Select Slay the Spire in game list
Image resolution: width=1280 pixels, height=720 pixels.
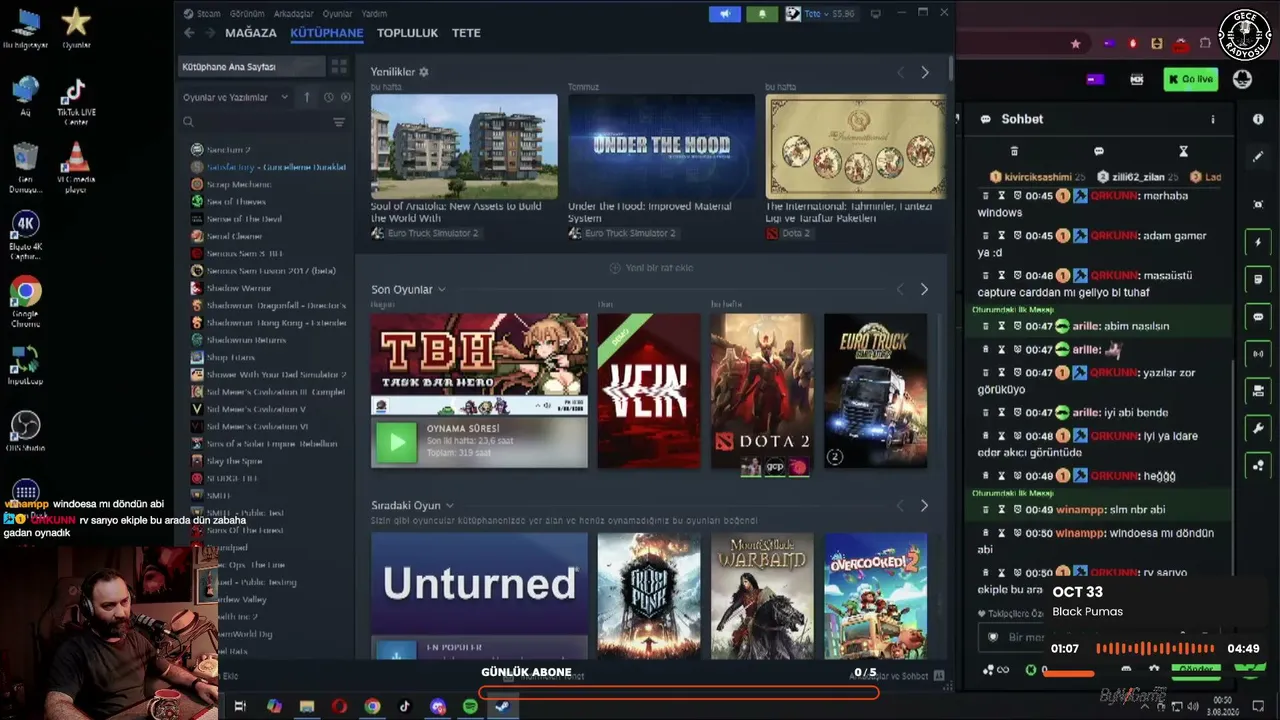coord(234,461)
